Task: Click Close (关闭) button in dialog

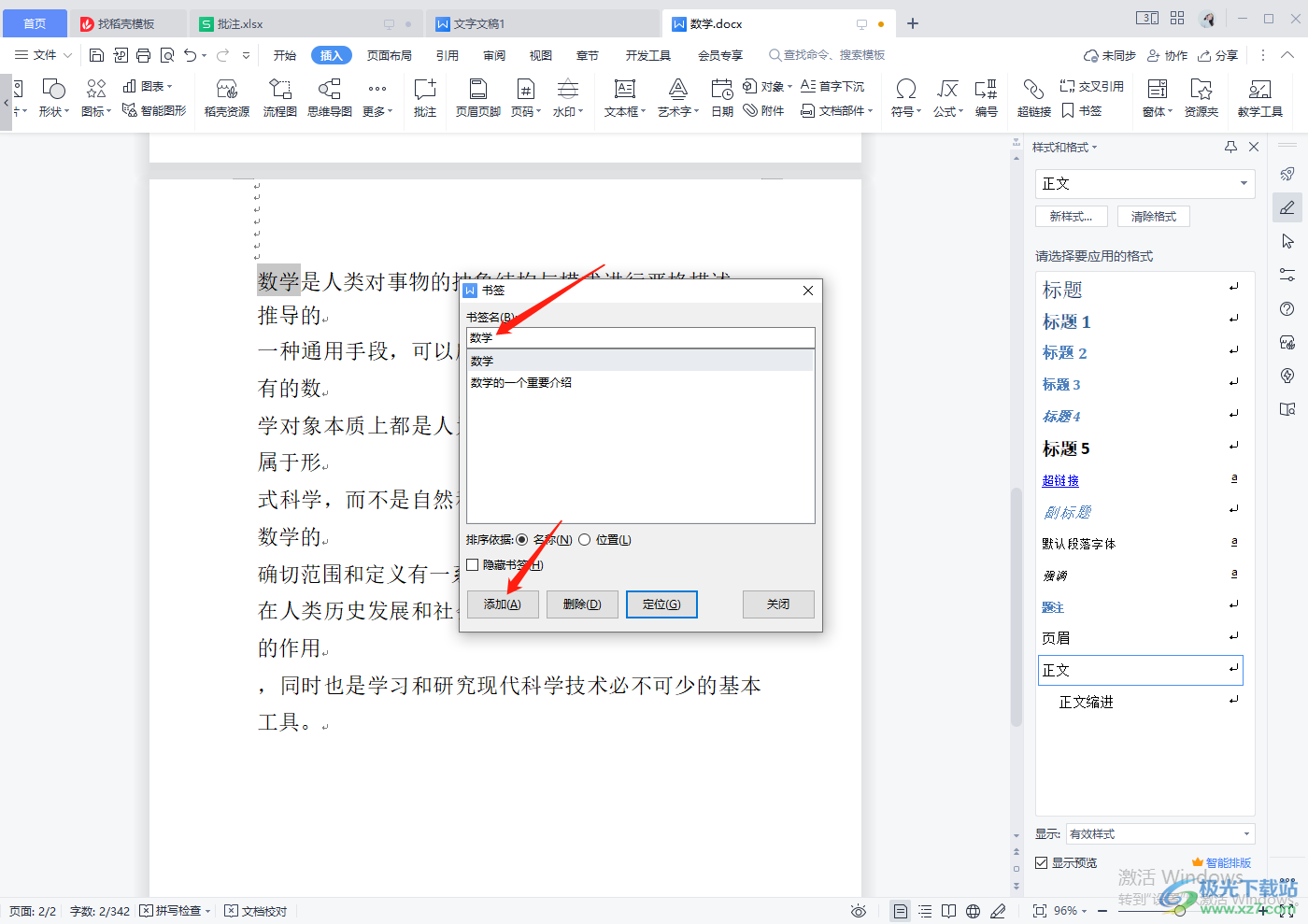Action: 778,604
